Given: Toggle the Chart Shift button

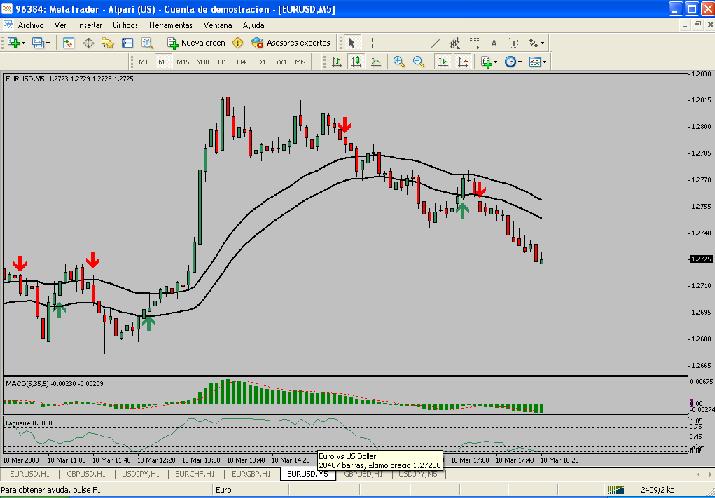Looking at the screenshot, I should [x=463, y=62].
